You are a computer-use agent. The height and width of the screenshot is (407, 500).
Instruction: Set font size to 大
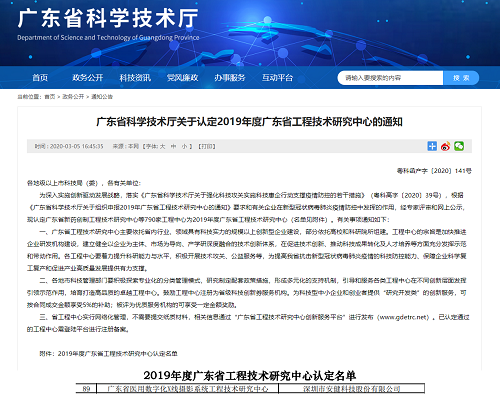[x=162, y=146]
